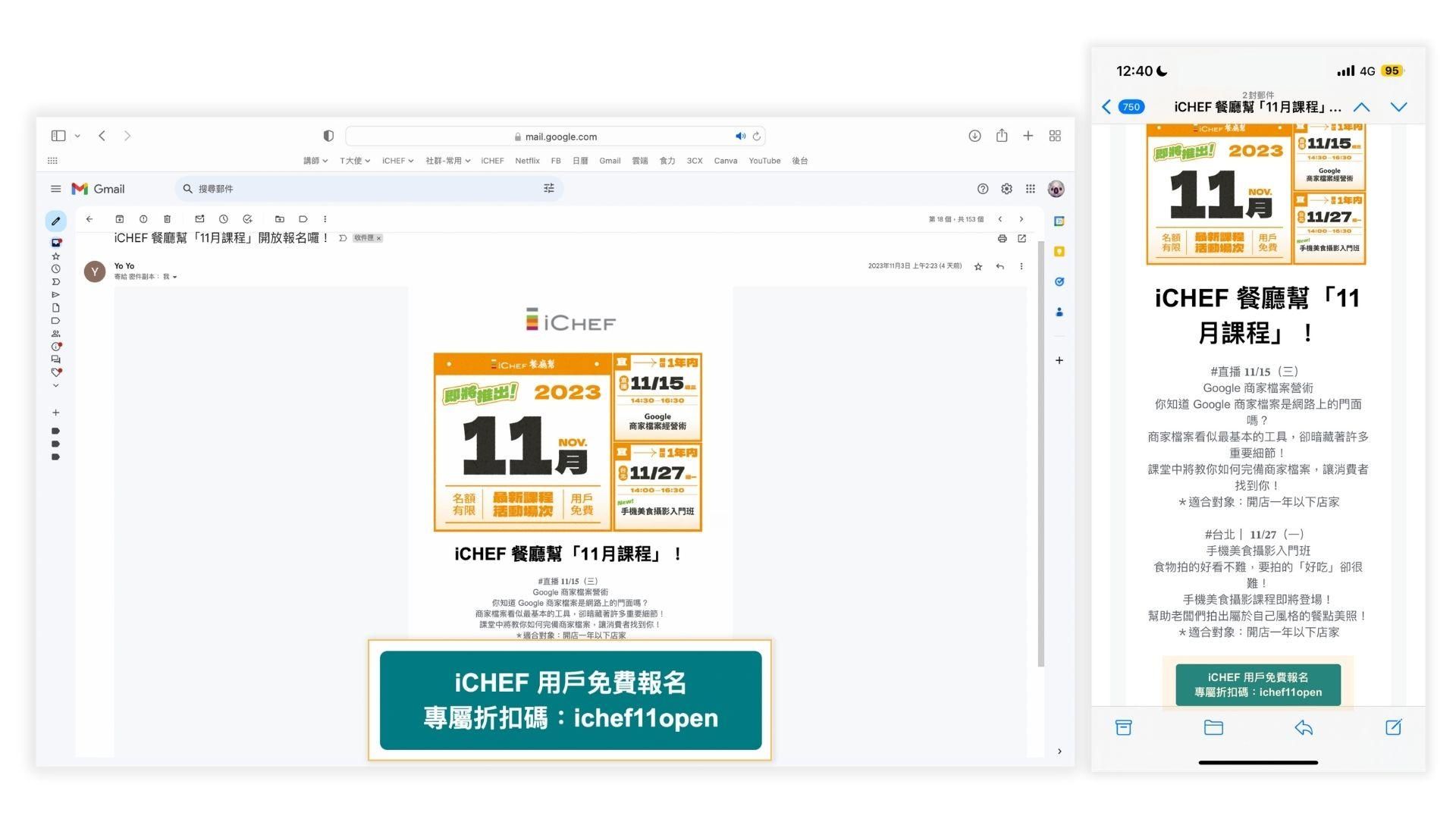Open the Netflix bookmark
1456x819 pixels.
click(527, 161)
